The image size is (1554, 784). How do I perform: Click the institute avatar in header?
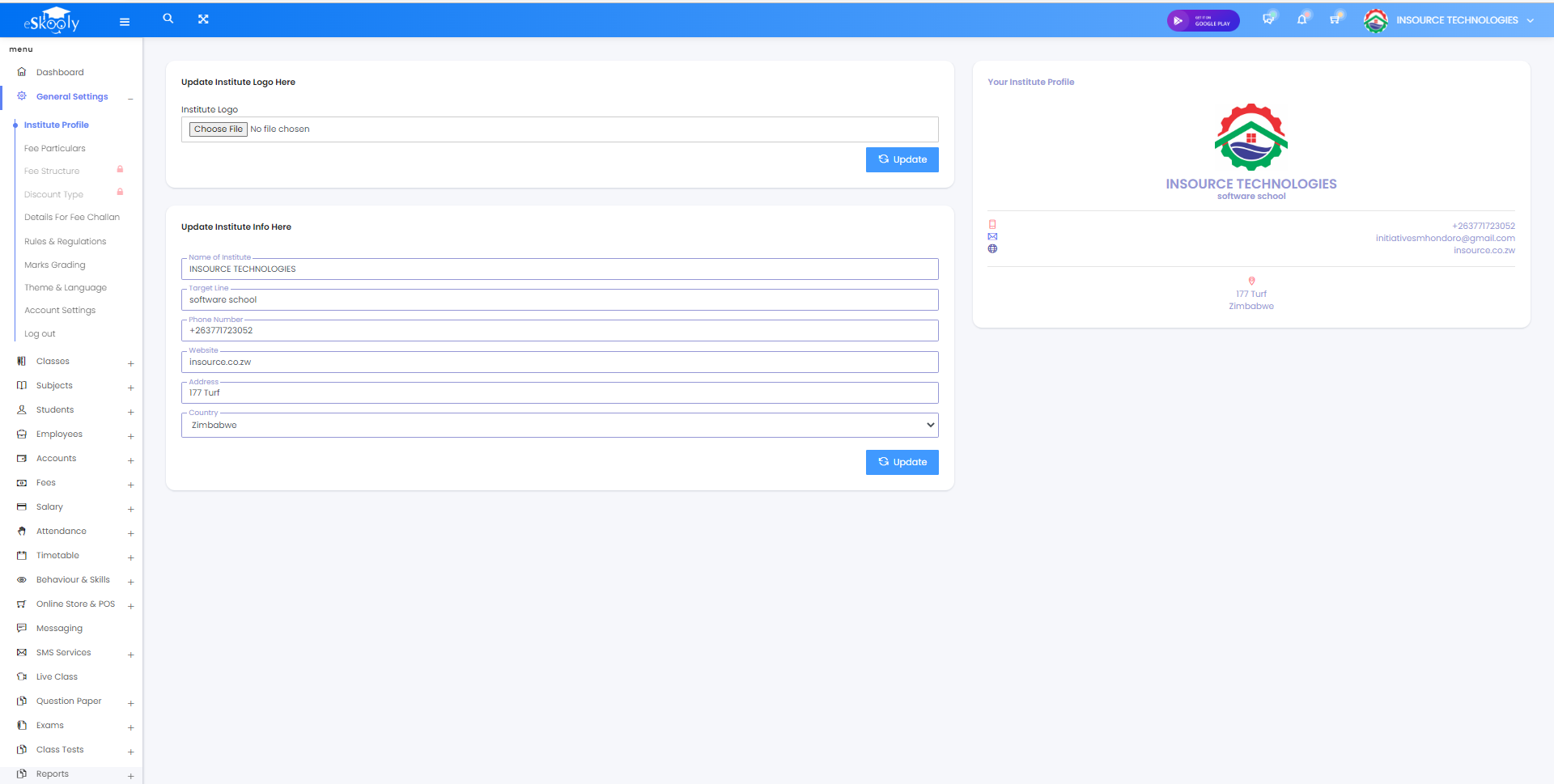[1375, 20]
